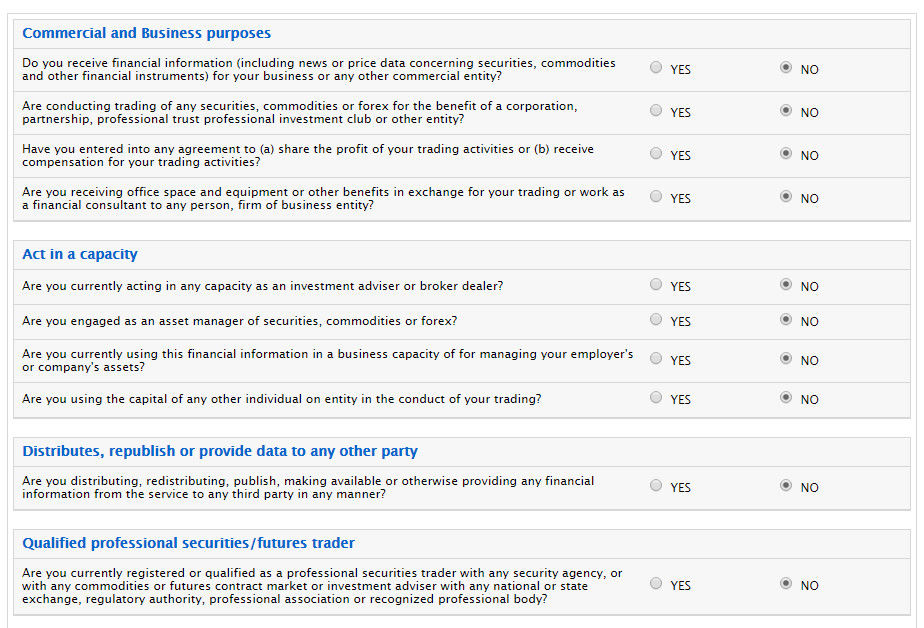Pick NO for receiving office space and equipment
The height and width of the screenshot is (628, 924).
coord(786,197)
